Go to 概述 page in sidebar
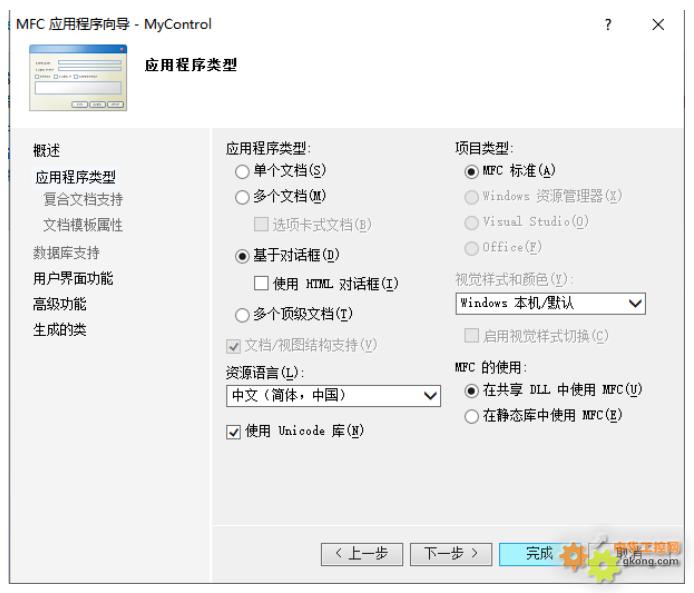This screenshot has width=694, height=593. coord(47,151)
